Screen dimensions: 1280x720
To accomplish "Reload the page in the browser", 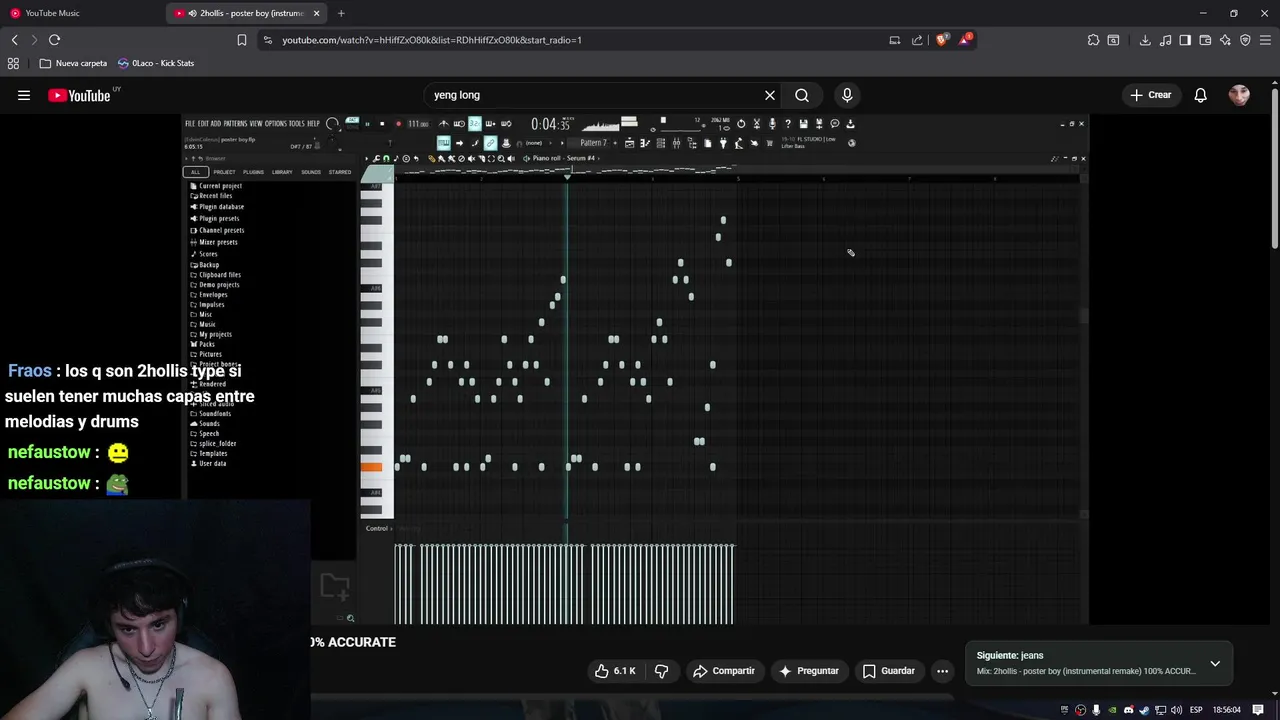I will point(54,40).
